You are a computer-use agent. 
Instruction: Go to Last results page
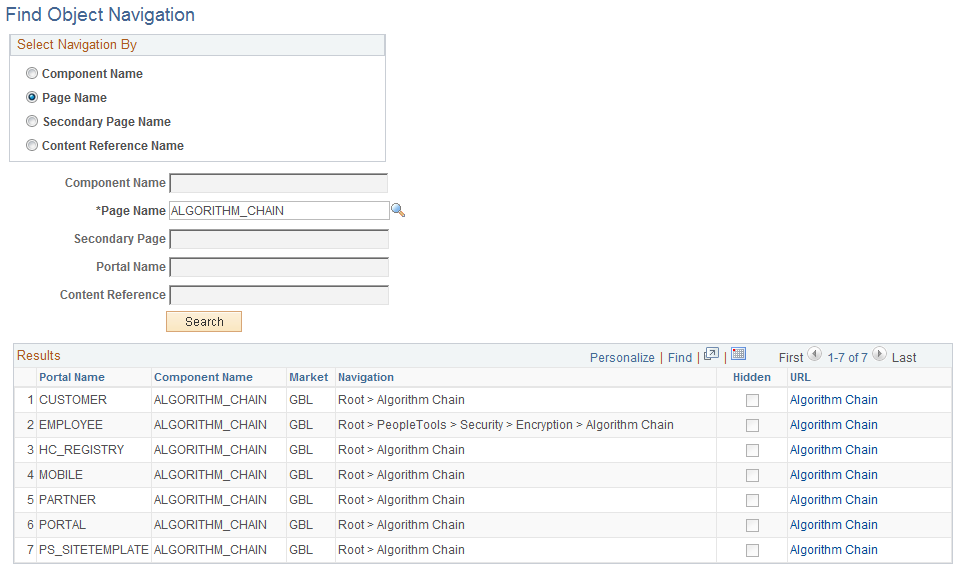click(904, 358)
